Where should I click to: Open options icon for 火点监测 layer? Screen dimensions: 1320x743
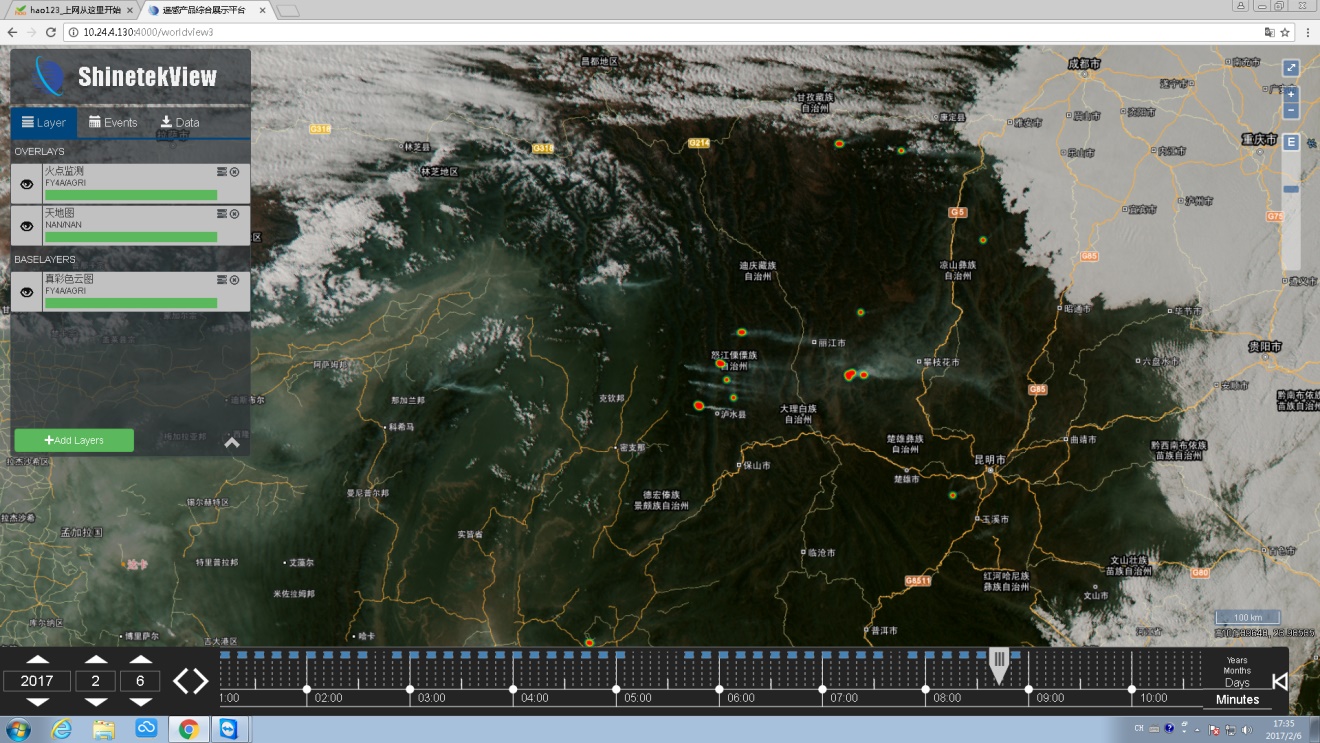click(222, 172)
